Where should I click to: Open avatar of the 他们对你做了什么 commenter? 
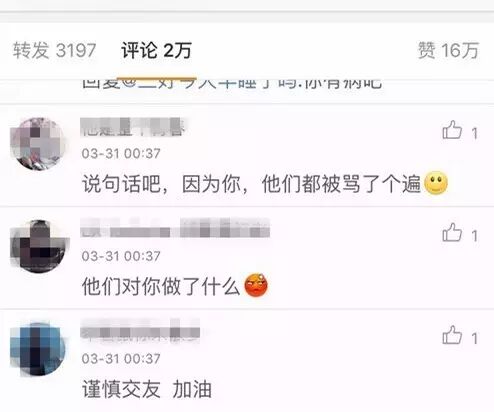click(39, 246)
